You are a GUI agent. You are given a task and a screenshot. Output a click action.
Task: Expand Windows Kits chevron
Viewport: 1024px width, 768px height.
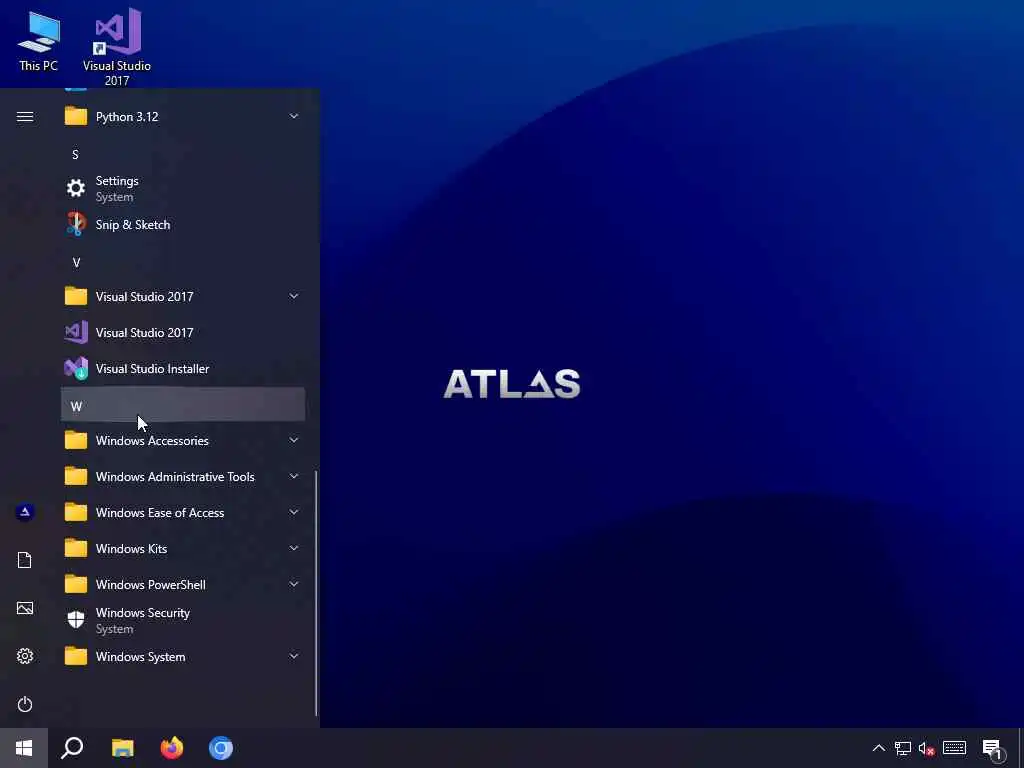point(294,548)
